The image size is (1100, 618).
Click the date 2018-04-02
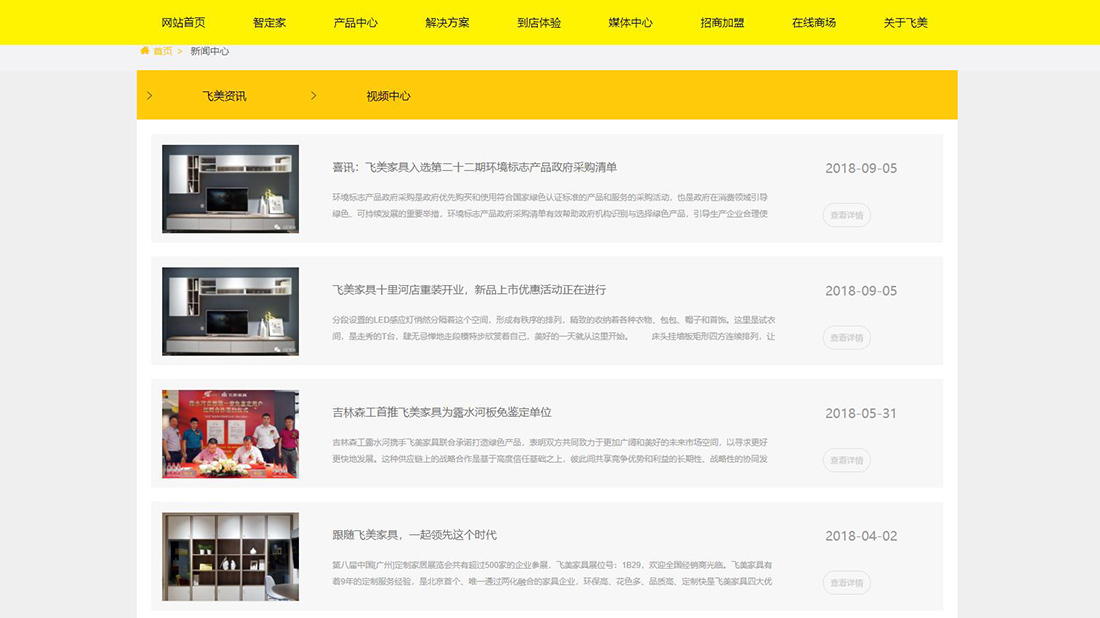point(861,536)
